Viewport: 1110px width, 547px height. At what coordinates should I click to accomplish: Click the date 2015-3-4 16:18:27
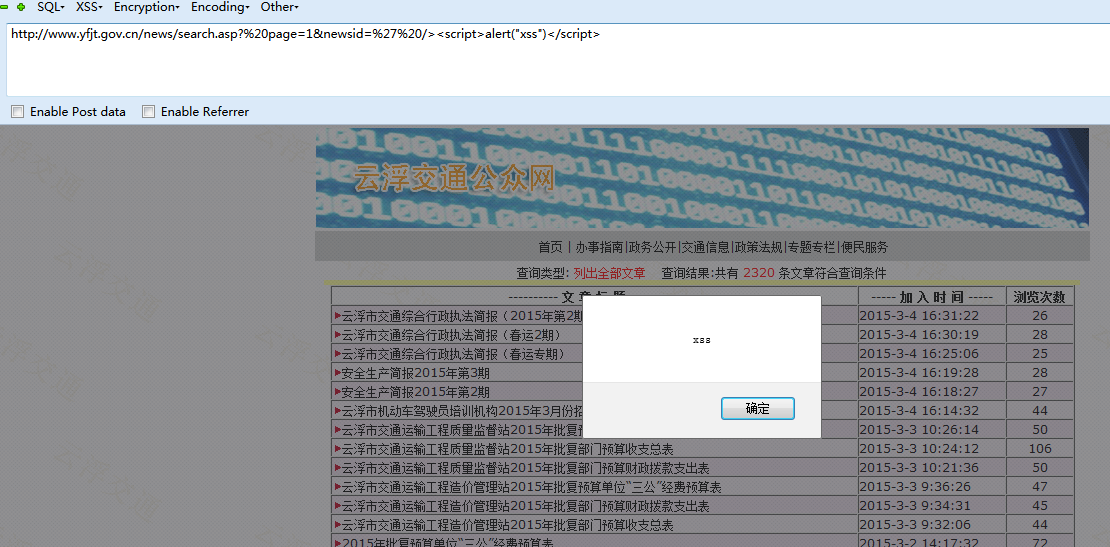pos(919,392)
